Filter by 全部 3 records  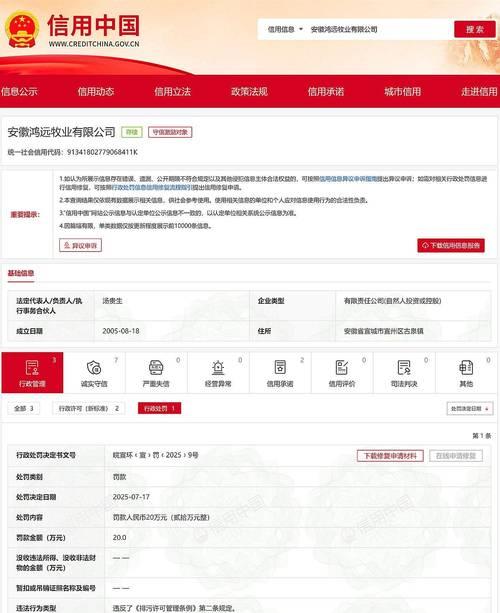23,409
